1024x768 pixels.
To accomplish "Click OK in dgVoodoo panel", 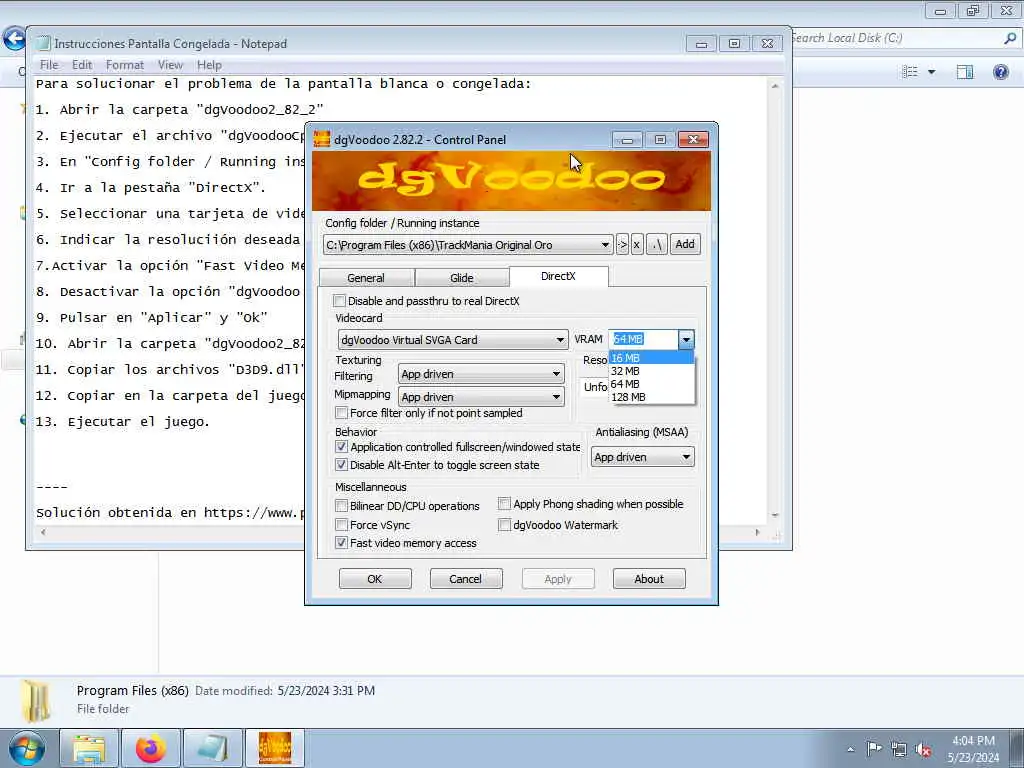I will [x=375, y=579].
